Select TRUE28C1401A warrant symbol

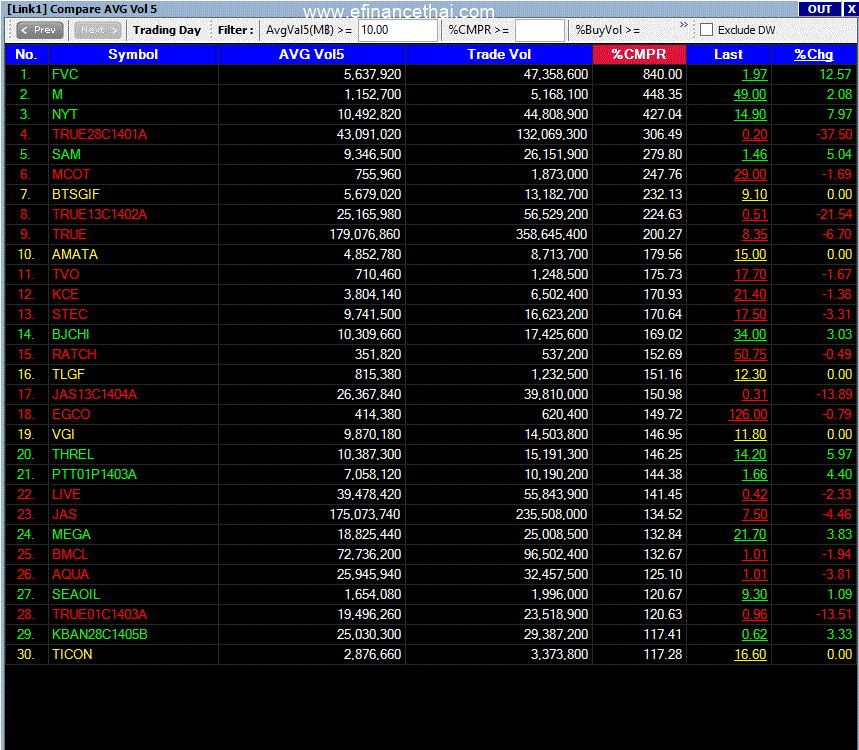tap(99, 134)
